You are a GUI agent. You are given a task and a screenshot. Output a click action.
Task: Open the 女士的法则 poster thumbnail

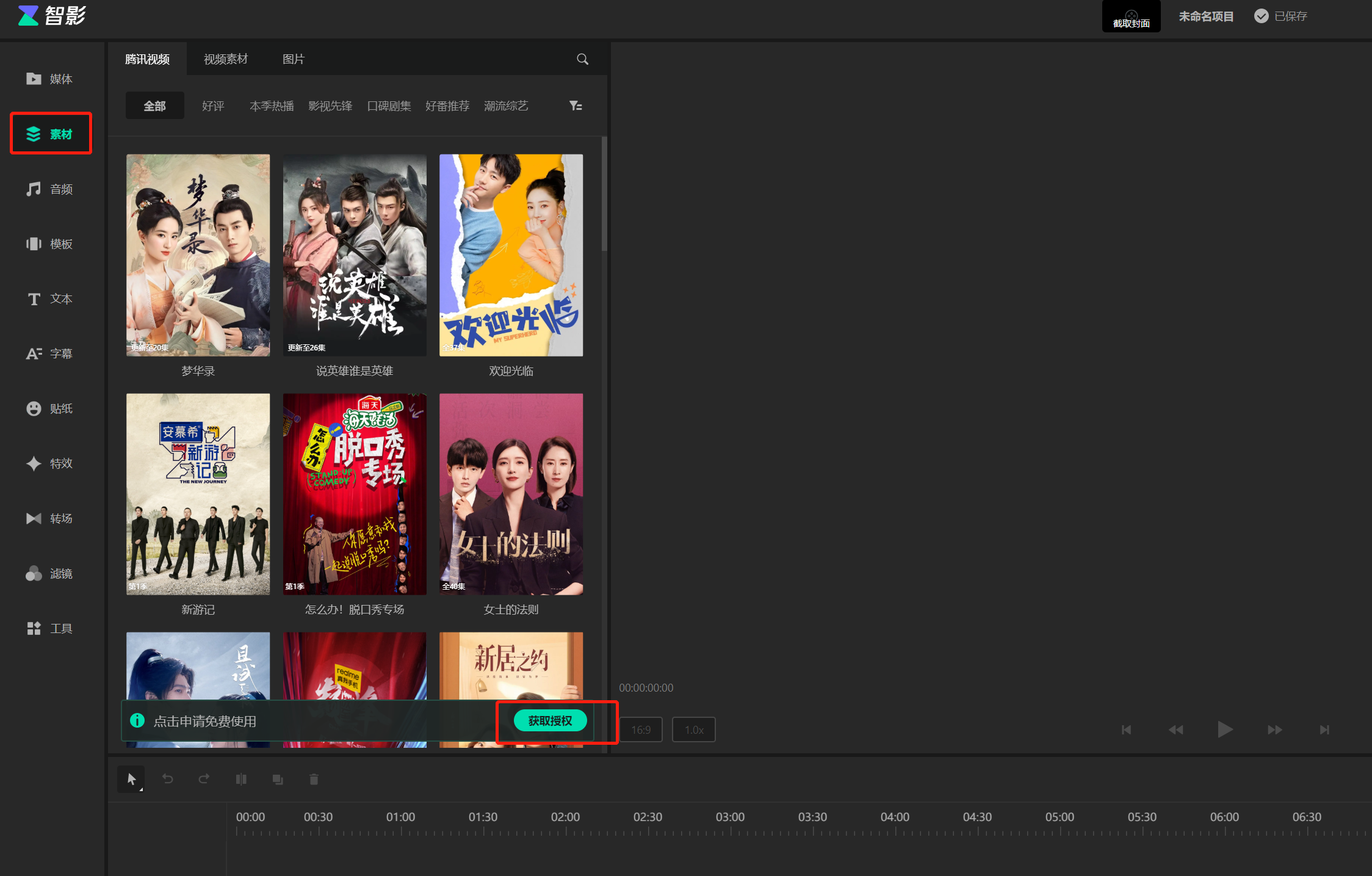click(x=511, y=494)
